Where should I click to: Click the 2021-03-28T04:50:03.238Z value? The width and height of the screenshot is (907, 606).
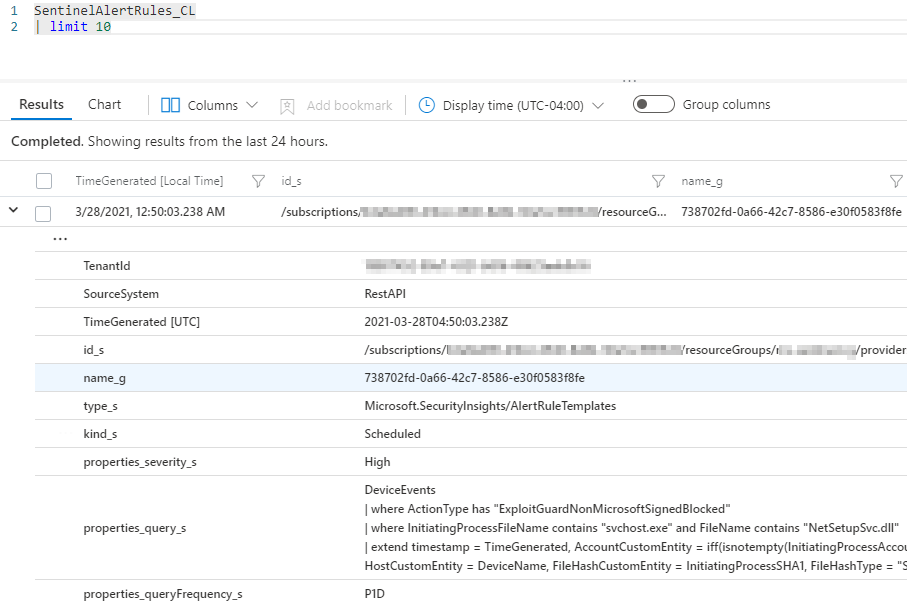click(x=436, y=322)
